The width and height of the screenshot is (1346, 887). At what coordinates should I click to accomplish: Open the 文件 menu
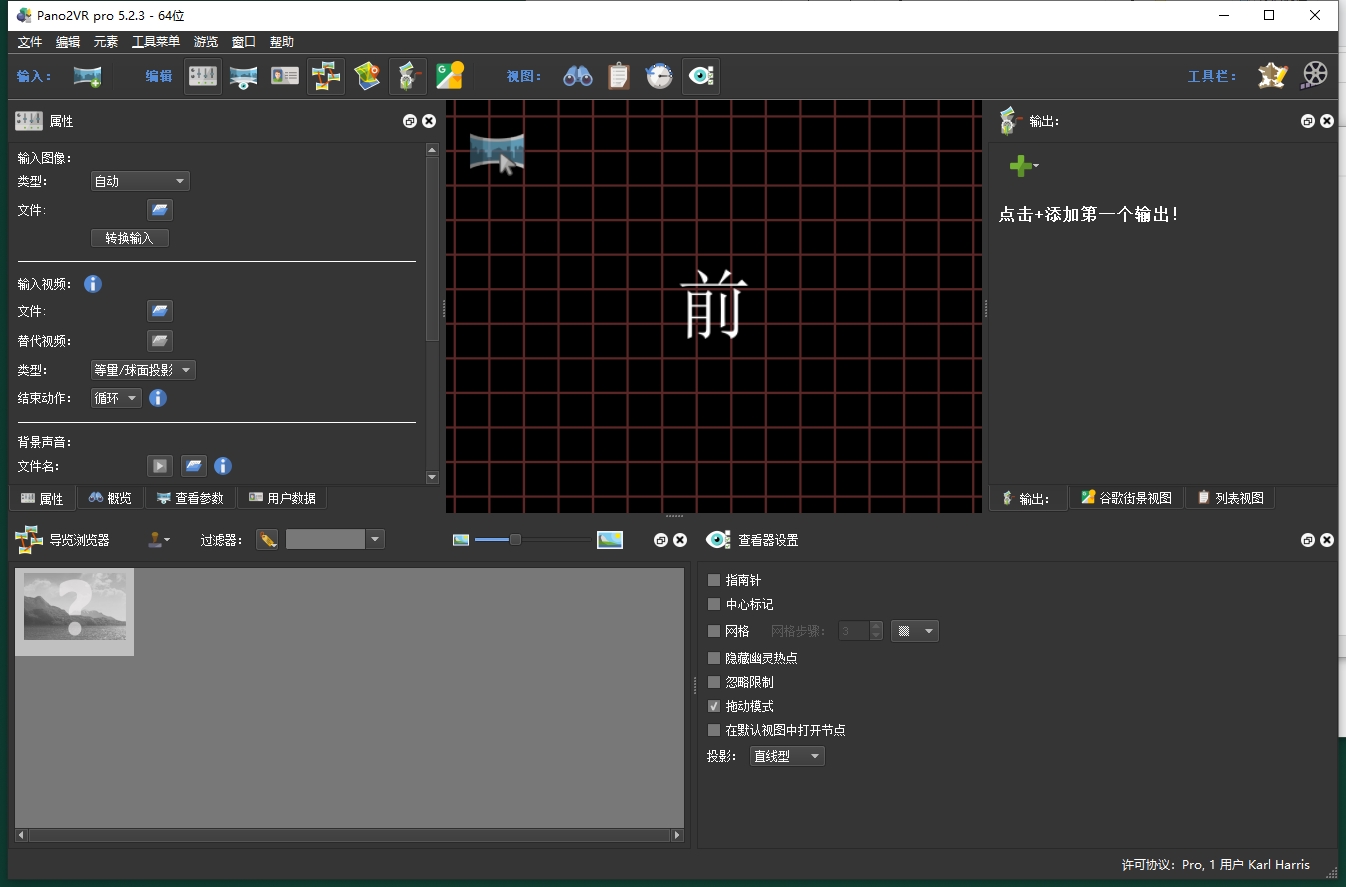30,42
